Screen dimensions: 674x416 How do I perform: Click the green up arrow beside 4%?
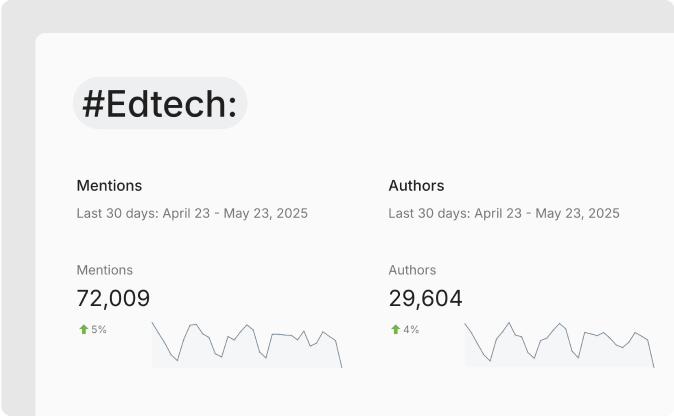tap(395, 329)
